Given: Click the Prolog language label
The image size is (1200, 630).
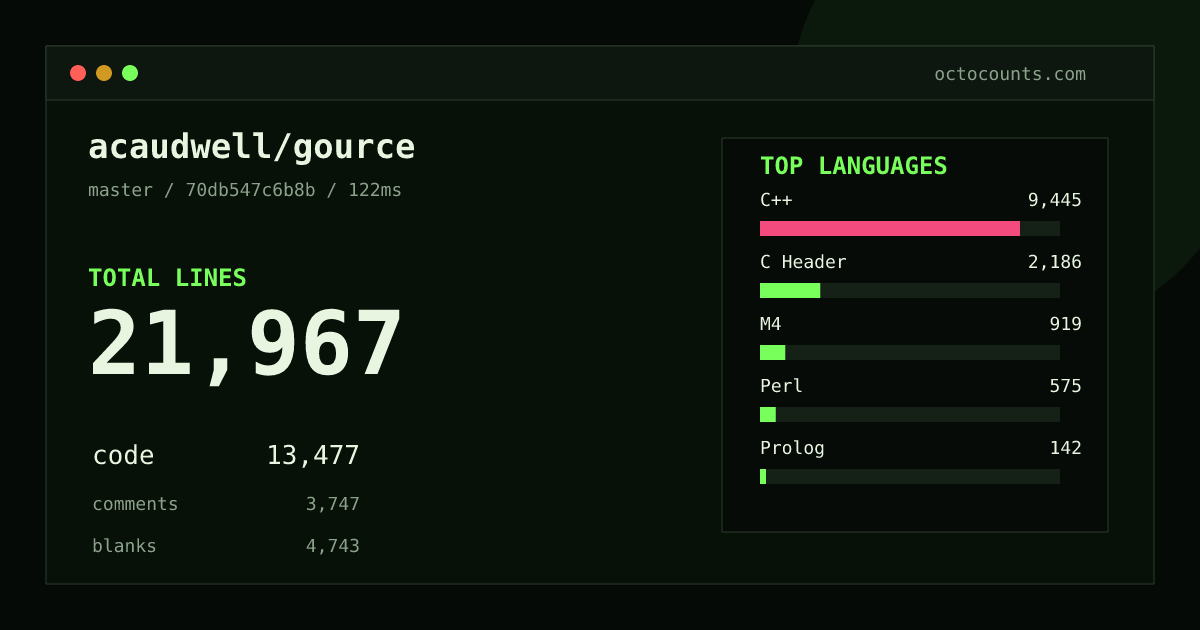Looking at the screenshot, I should tap(792, 448).
